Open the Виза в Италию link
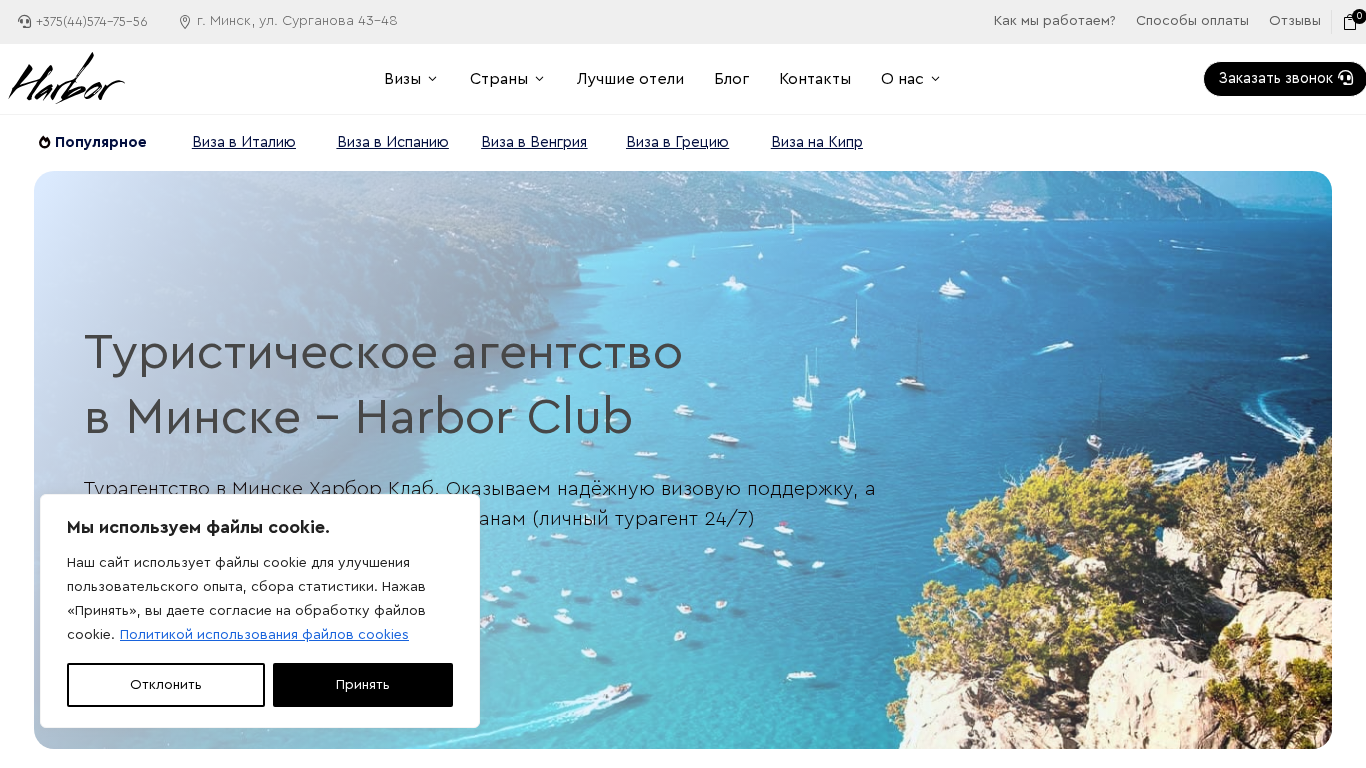The width and height of the screenshot is (1366, 768). (244, 142)
